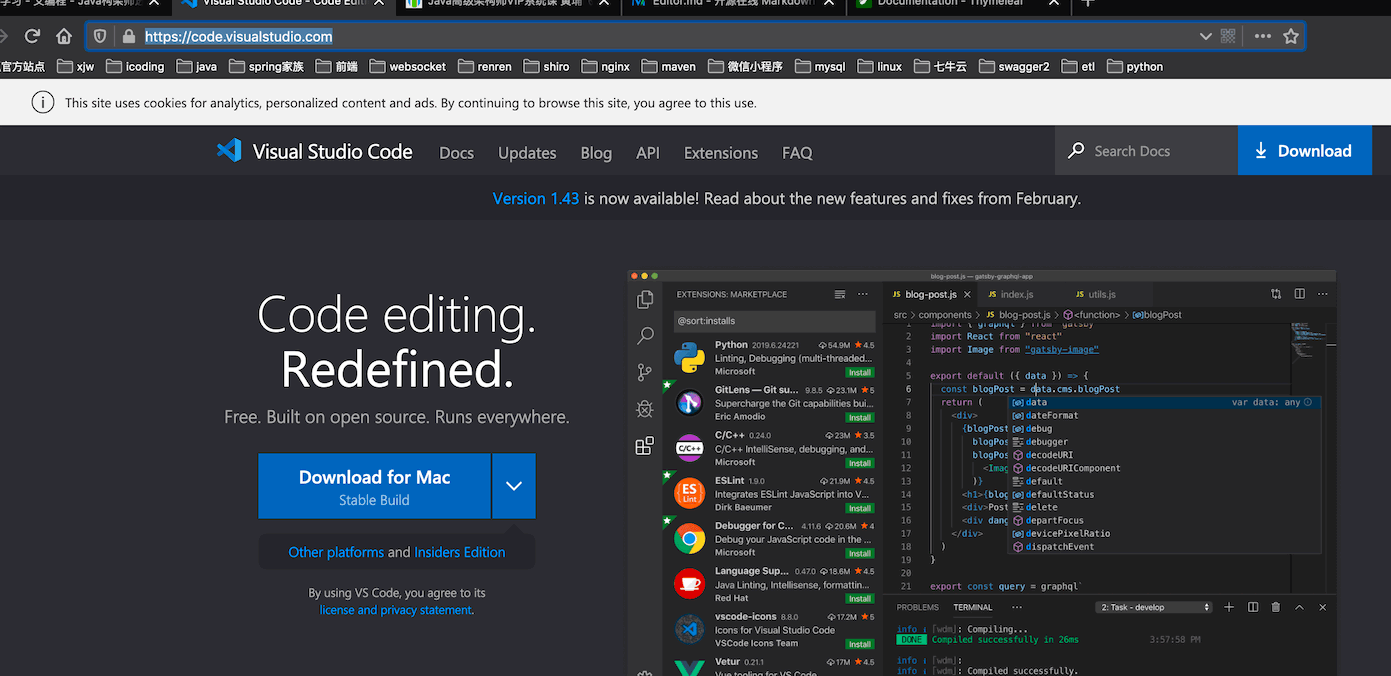This screenshot has height=676, width=1391.
Task: Click the GitLens extension logo in the preview
Action: point(689,403)
